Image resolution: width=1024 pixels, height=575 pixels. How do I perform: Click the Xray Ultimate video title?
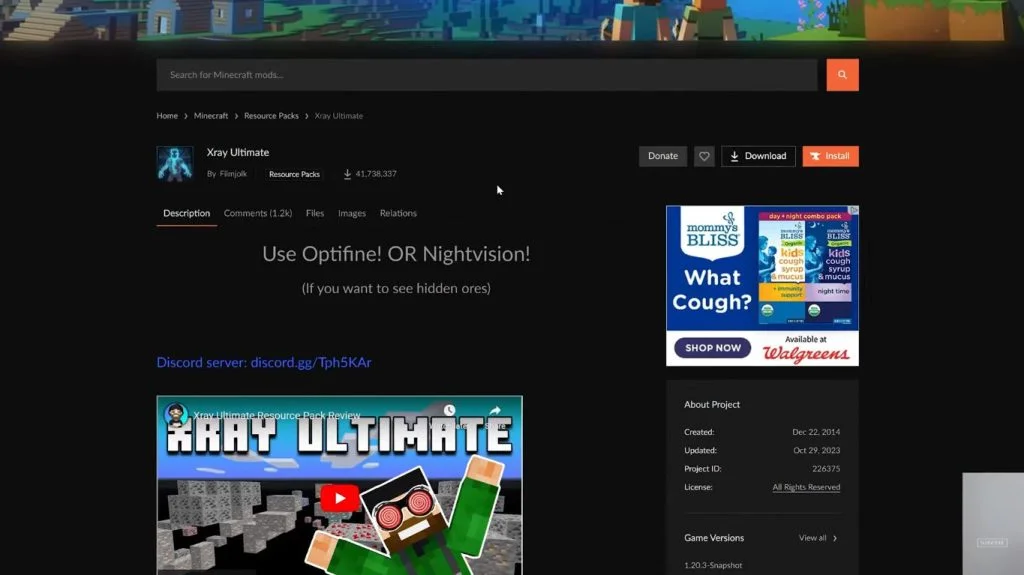click(277, 416)
